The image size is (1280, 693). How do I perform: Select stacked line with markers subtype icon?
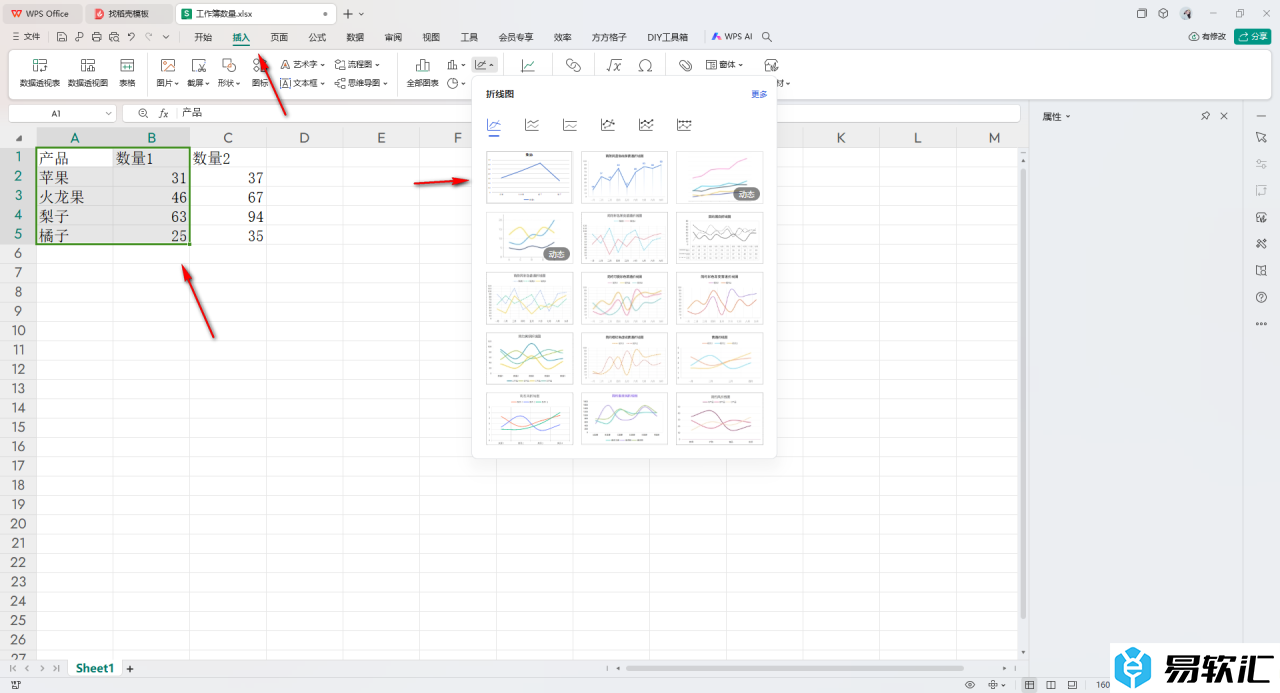coord(646,125)
